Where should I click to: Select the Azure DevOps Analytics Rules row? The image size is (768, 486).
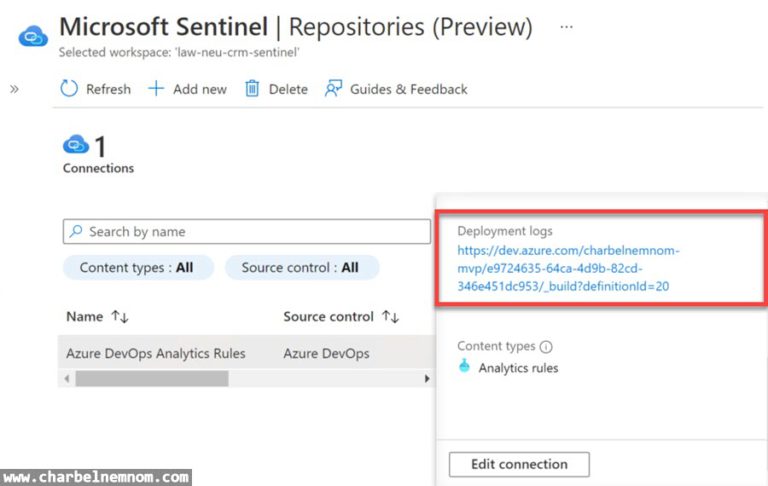[x=246, y=353]
